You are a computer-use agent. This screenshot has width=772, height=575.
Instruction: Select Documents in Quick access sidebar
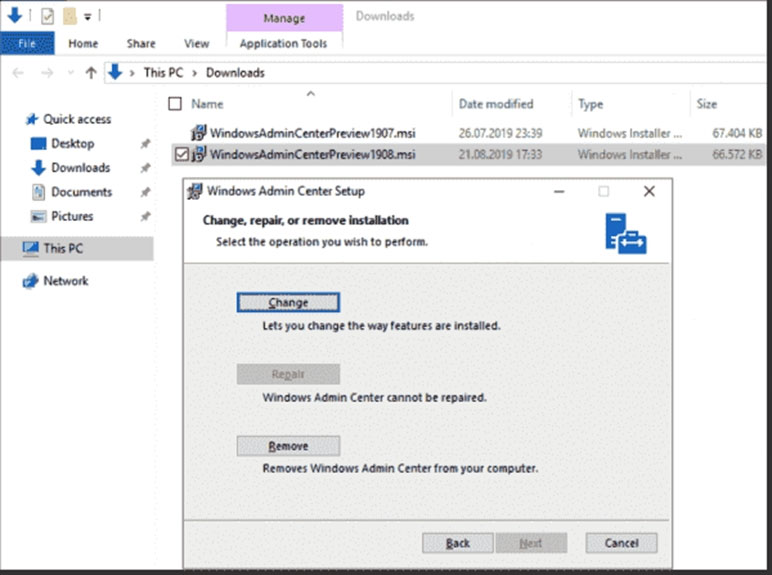click(81, 192)
